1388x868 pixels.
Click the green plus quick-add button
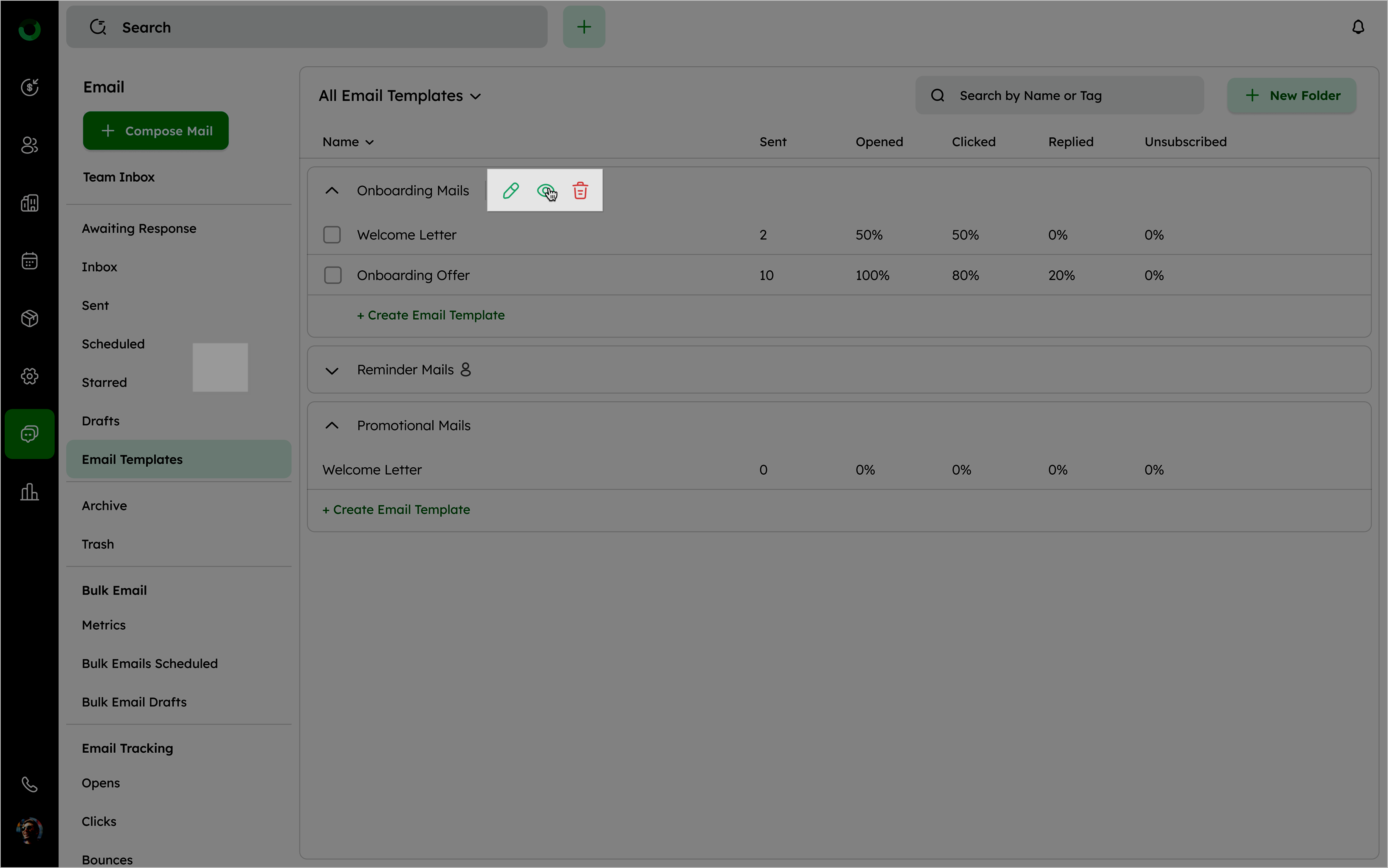[583, 27]
